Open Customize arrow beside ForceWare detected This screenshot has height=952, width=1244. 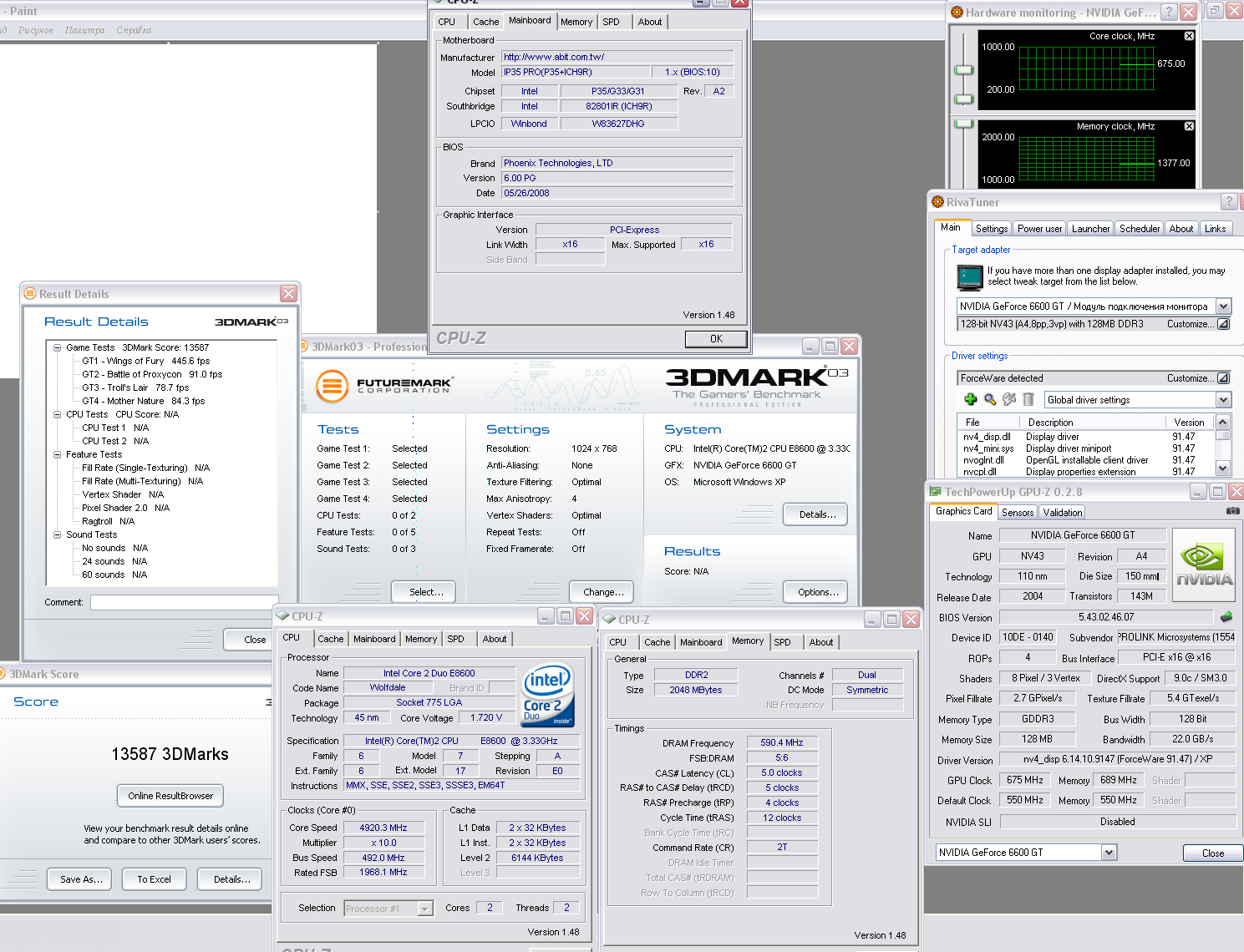(x=1223, y=378)
